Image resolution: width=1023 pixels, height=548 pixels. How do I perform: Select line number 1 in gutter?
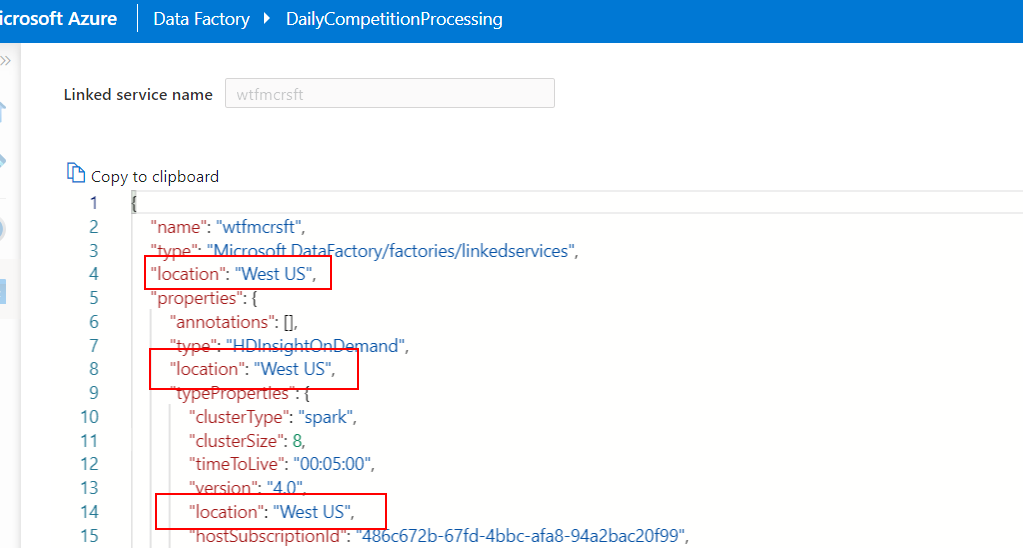coord(94,203)
